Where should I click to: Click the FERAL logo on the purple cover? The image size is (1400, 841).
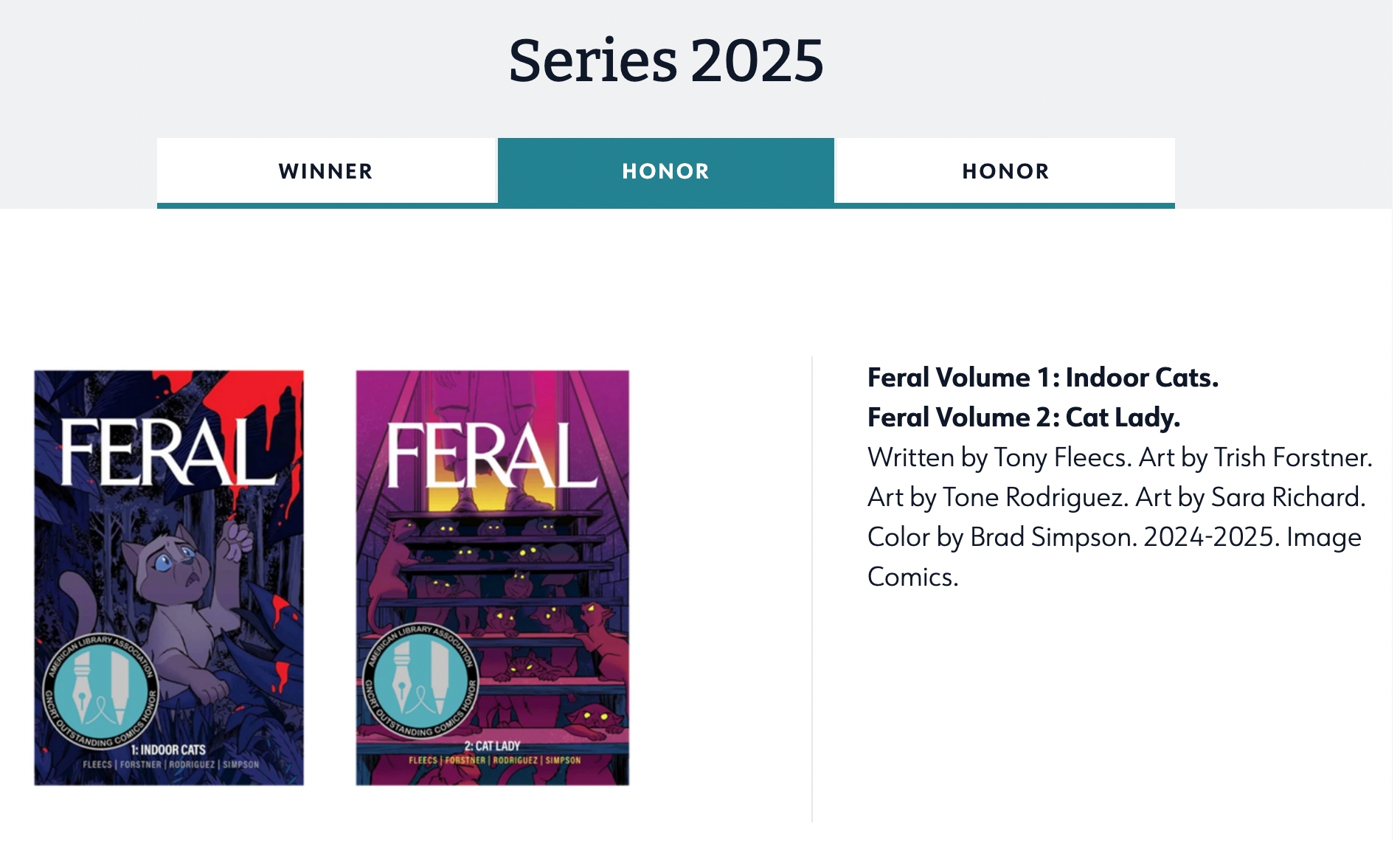click(x=491, y=456)
